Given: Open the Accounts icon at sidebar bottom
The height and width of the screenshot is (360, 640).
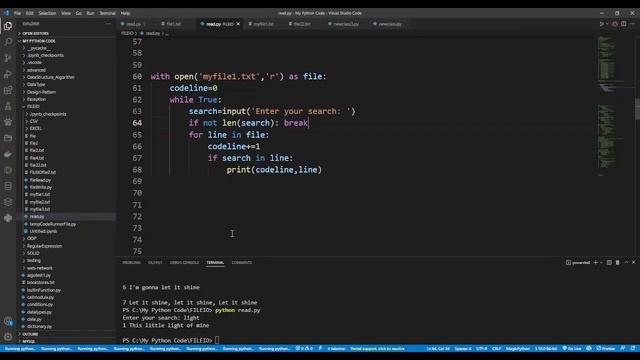Looking at the screenshot, I should coord(8,322).
